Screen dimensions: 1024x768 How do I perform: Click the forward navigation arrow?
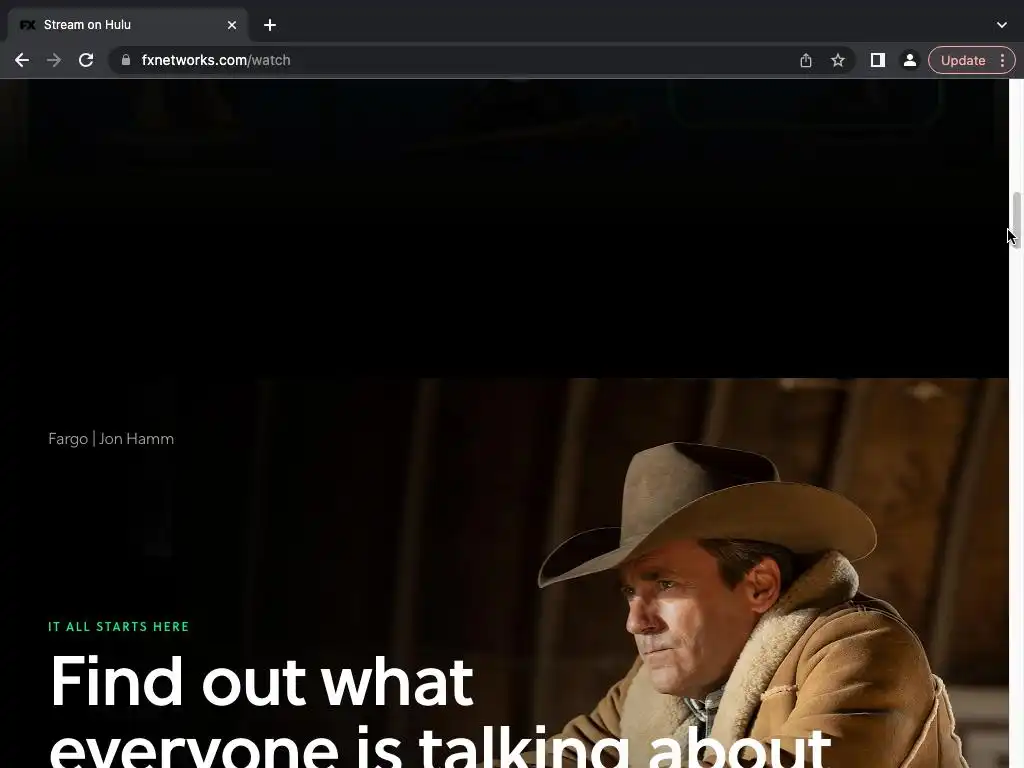54,60
